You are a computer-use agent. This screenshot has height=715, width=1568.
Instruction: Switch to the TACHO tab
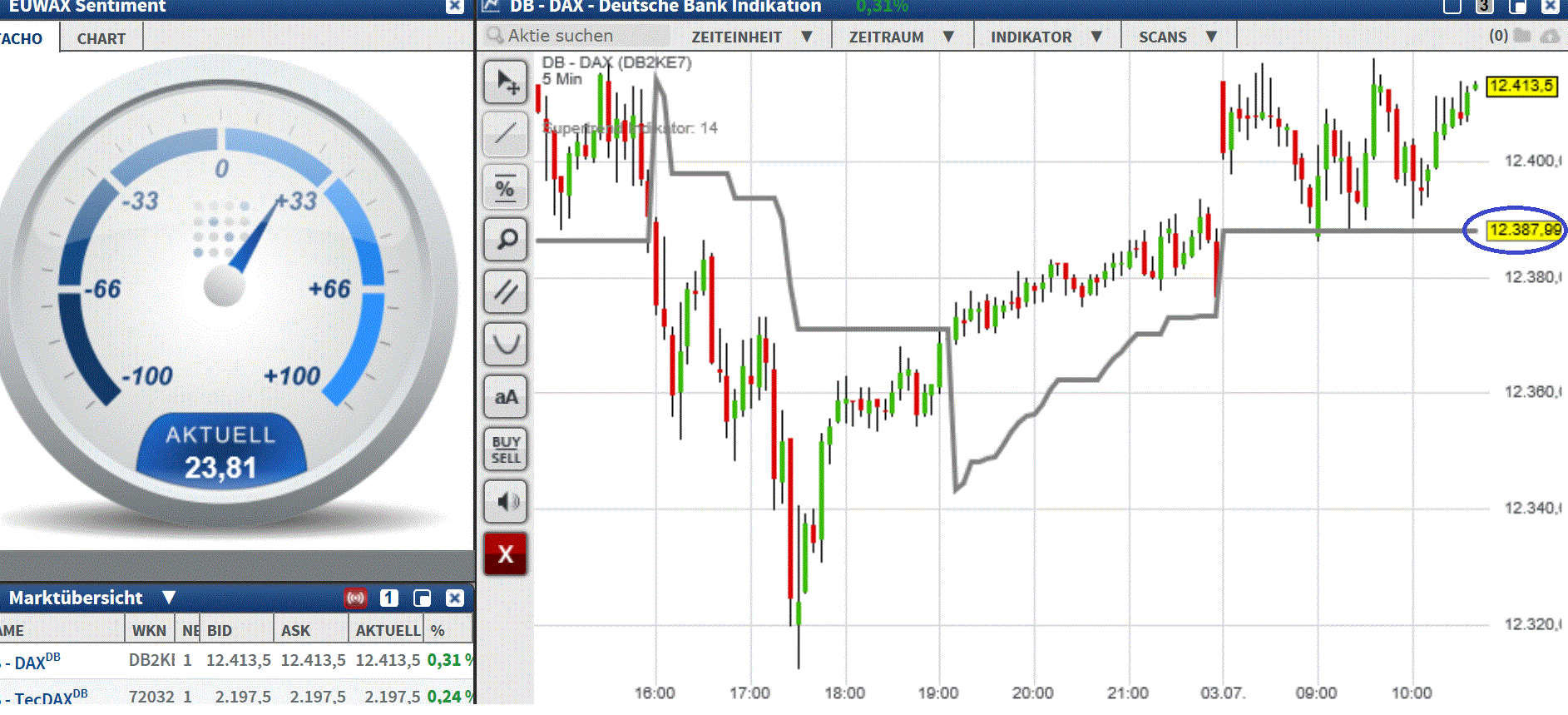[x=22, y=38]
